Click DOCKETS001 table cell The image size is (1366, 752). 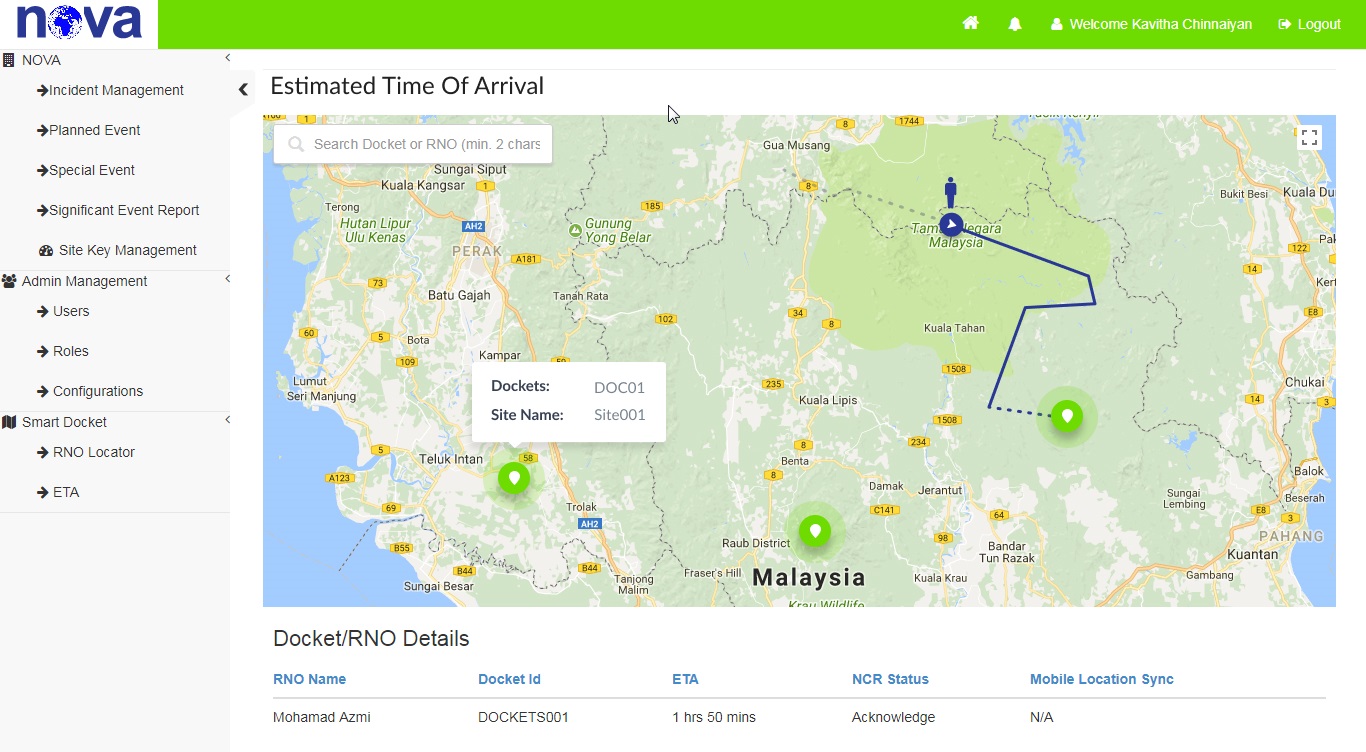523,717
